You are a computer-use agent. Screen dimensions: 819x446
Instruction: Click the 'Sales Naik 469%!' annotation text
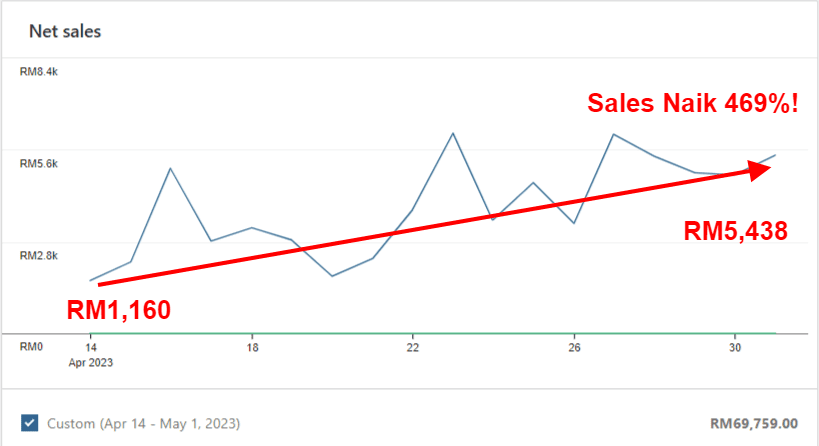pos(692,104)
